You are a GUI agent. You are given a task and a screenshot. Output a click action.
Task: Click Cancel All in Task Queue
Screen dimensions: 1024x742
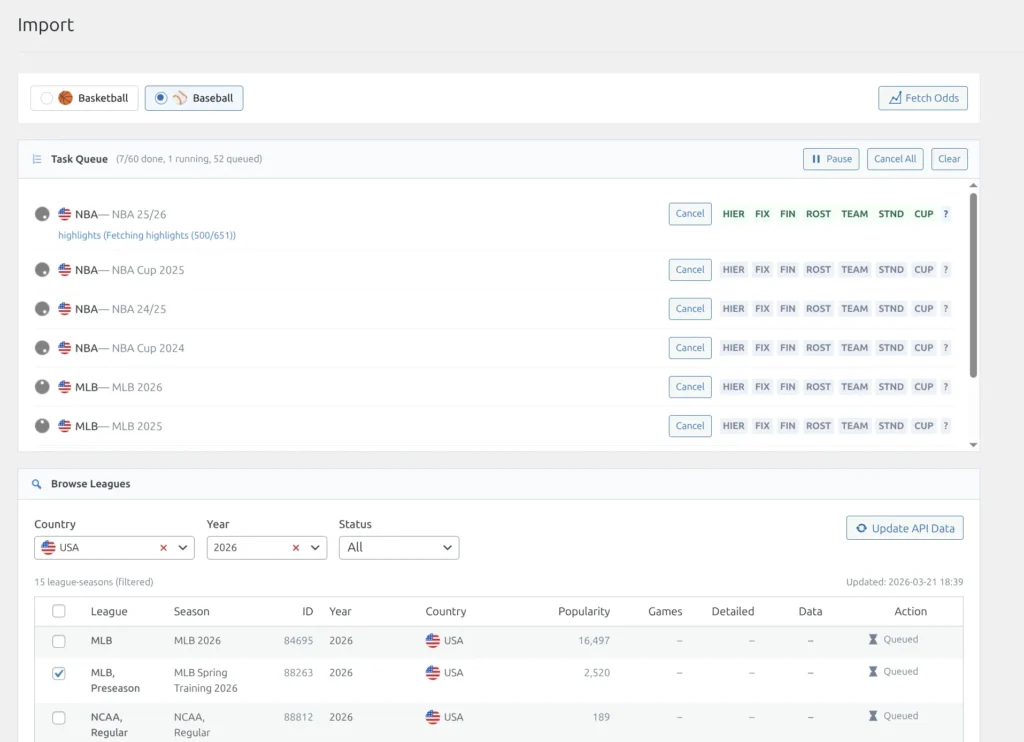pyautogui.click(x=895, y=159)
